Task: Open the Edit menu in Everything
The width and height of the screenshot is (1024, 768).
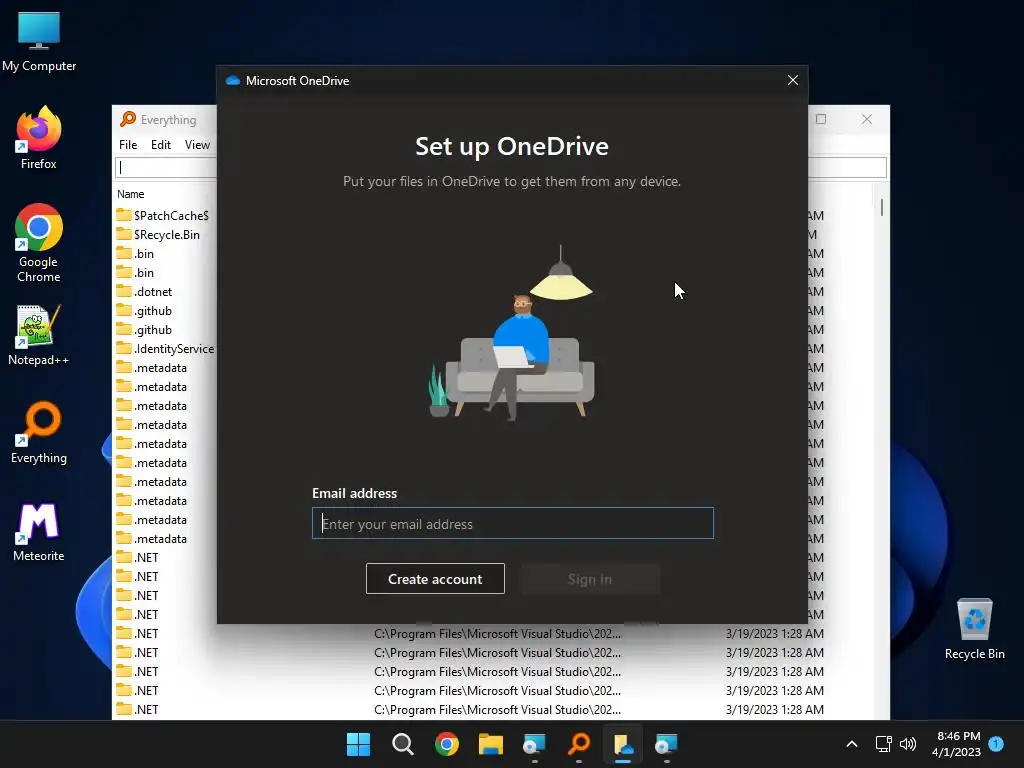Action: (x=161, y=145)
